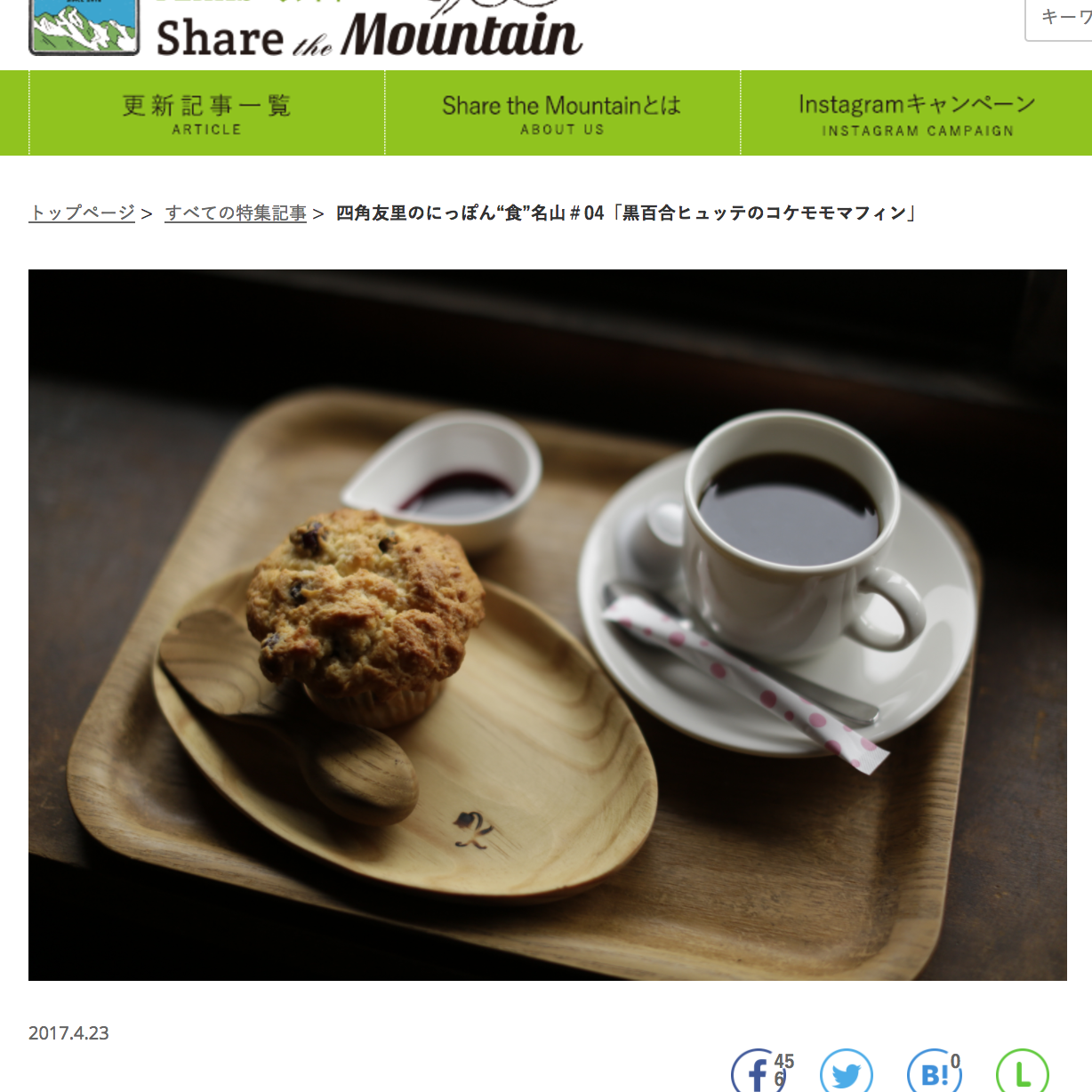This screenshot has width=1092, height=1092.
Task: Click the current article breadcrumb title
Action: point(627,213)
